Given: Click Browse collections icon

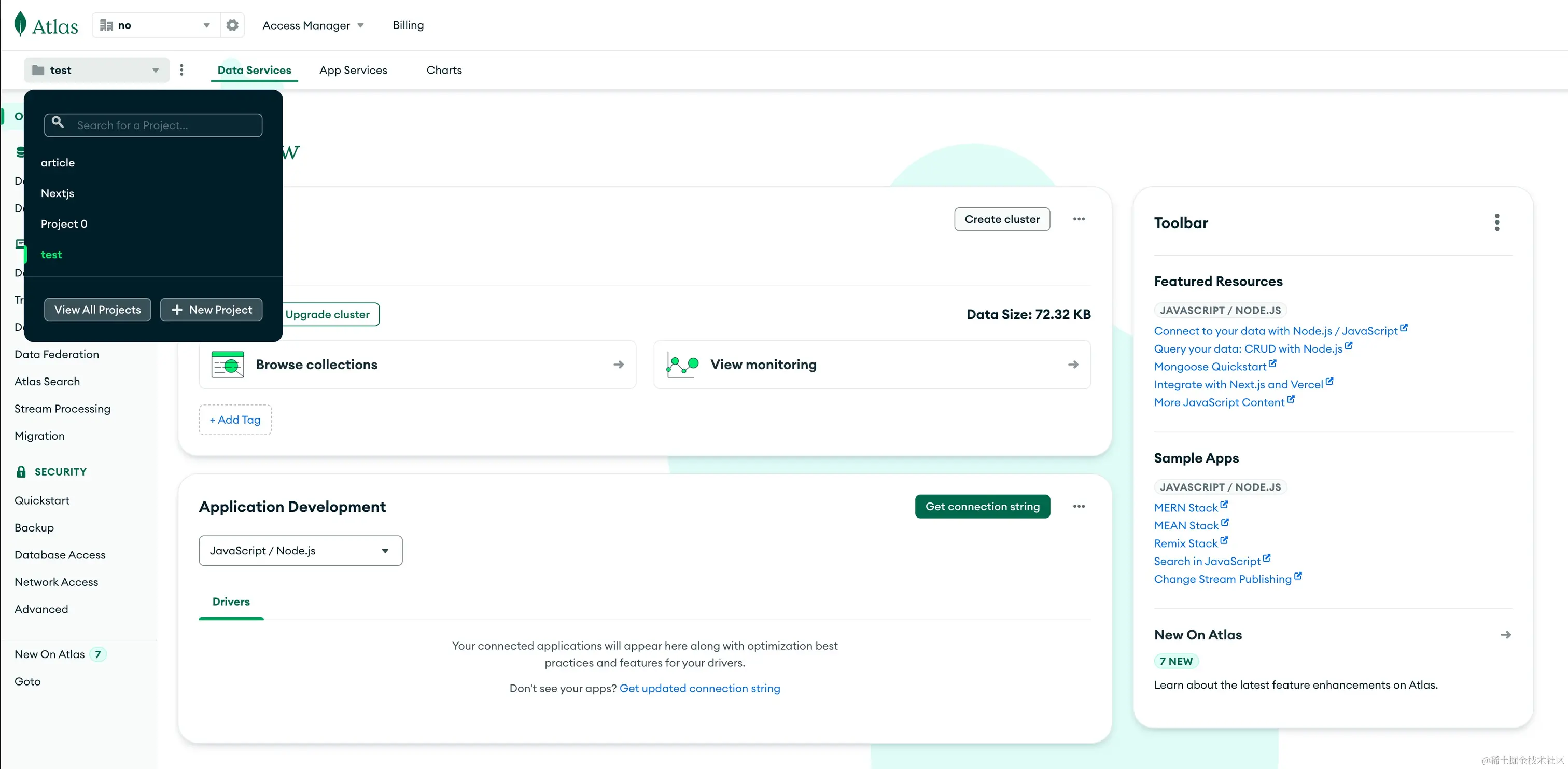Looking at the screenshot, I should click(228, 365).
